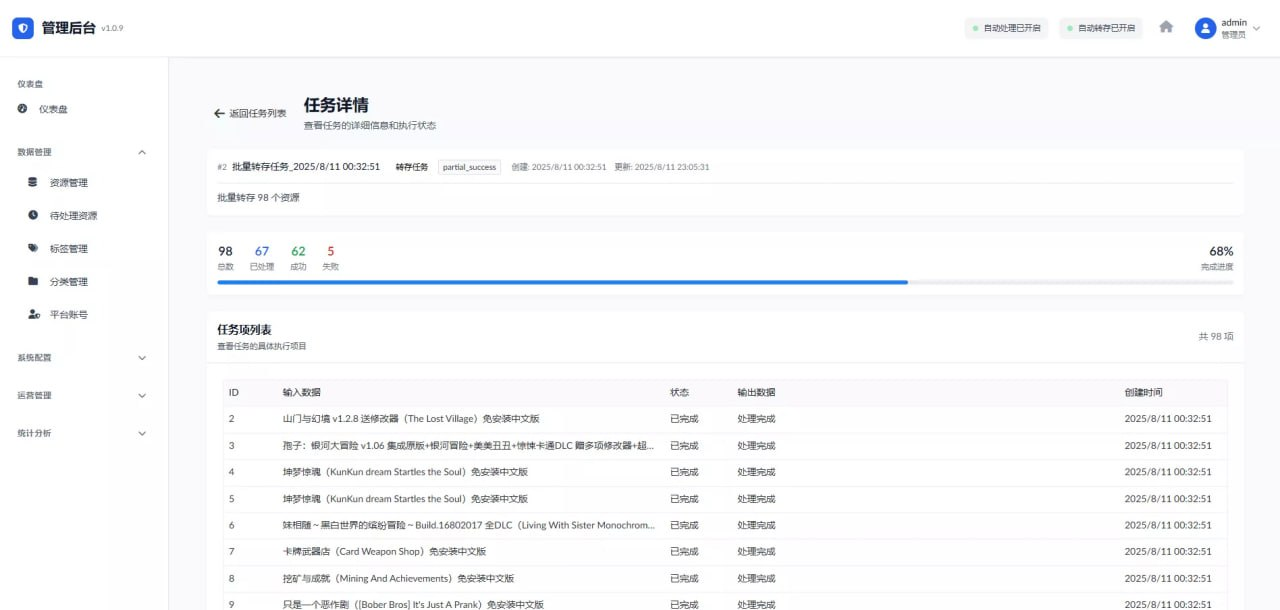Click the blue task progress bar
This screenshot has width=1280, height=610.
562,282
